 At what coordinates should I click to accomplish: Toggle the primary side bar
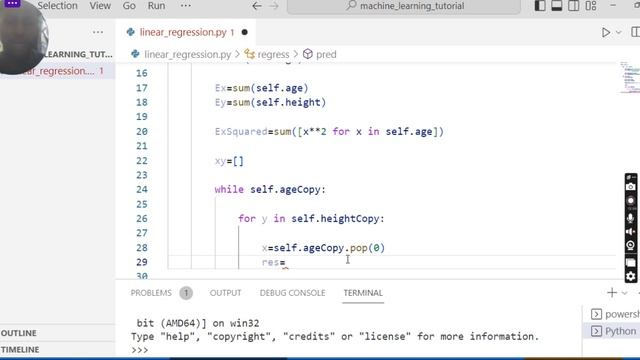point(540,6)
